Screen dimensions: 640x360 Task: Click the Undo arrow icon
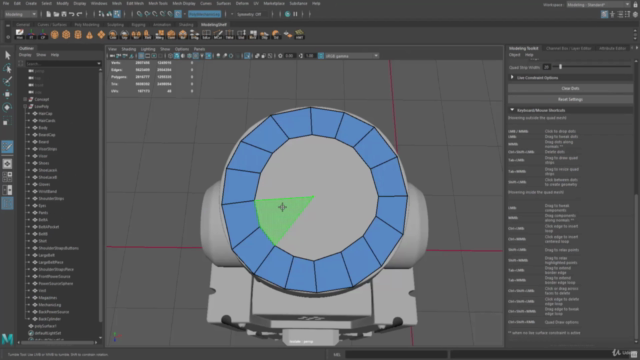coord(71,14)
